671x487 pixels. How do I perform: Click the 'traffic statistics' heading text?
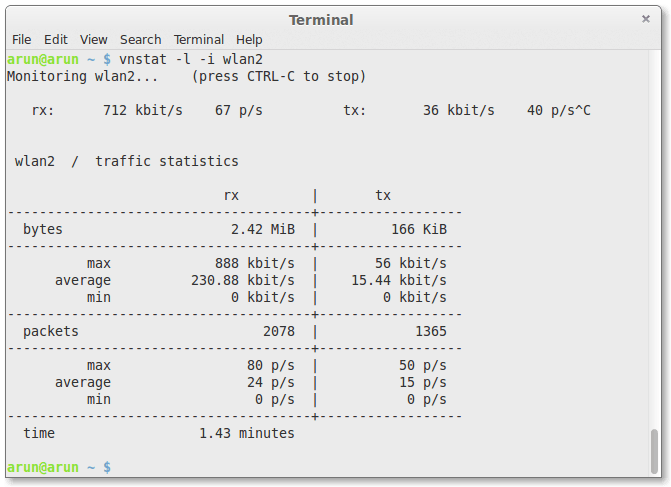(167, 161)
